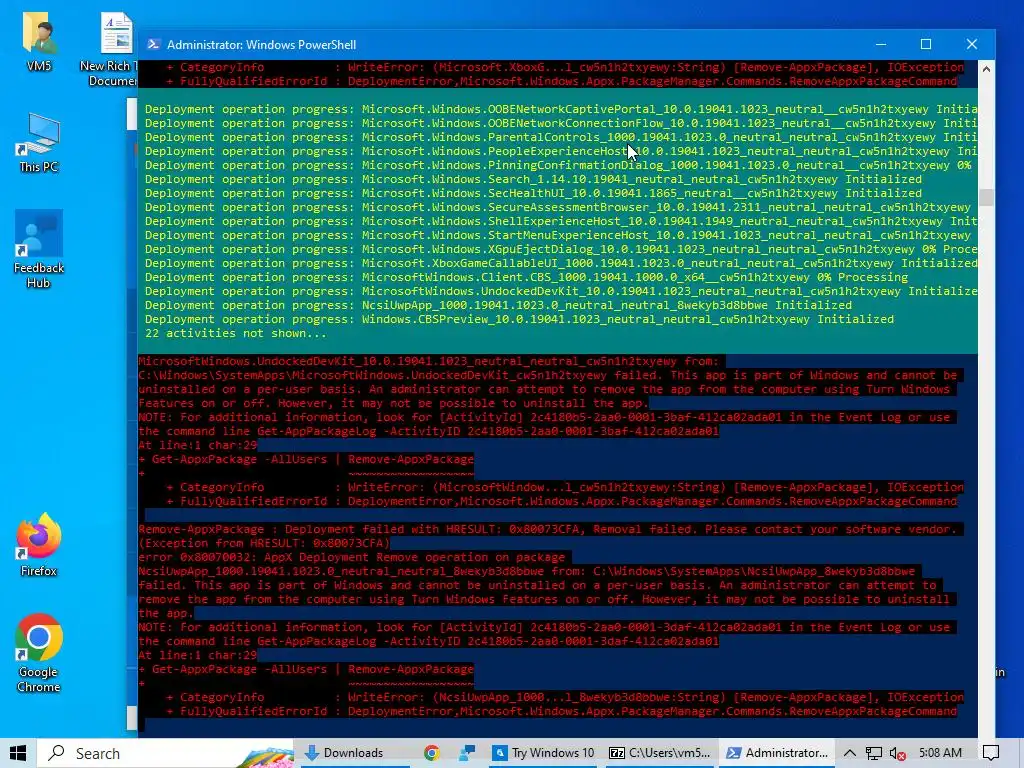Viewport: 1024px width, 768px height.
Task: Open the muted volume tray icon
Action: coord(898,753)
